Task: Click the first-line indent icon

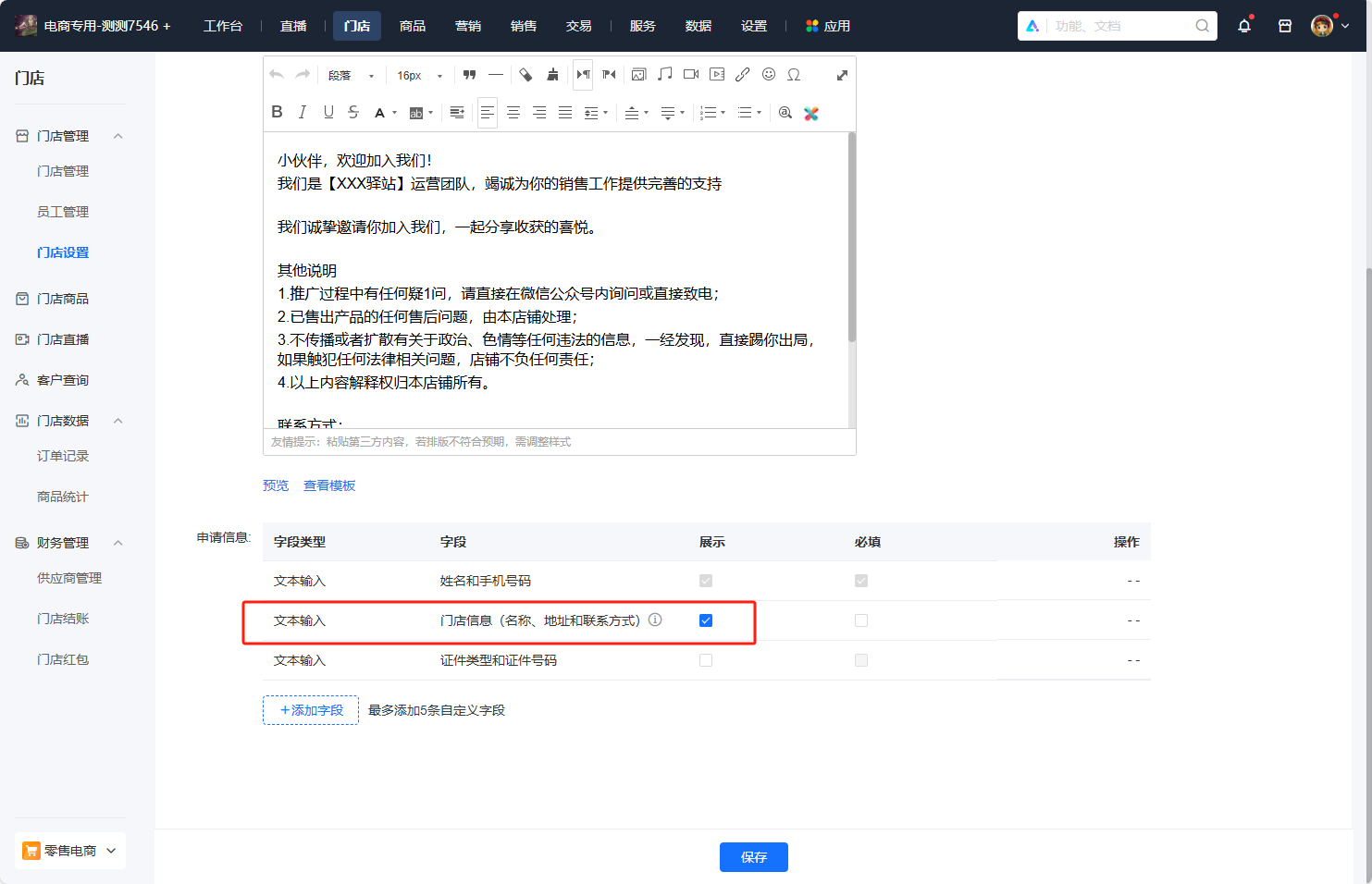Action: click(457, 113)
